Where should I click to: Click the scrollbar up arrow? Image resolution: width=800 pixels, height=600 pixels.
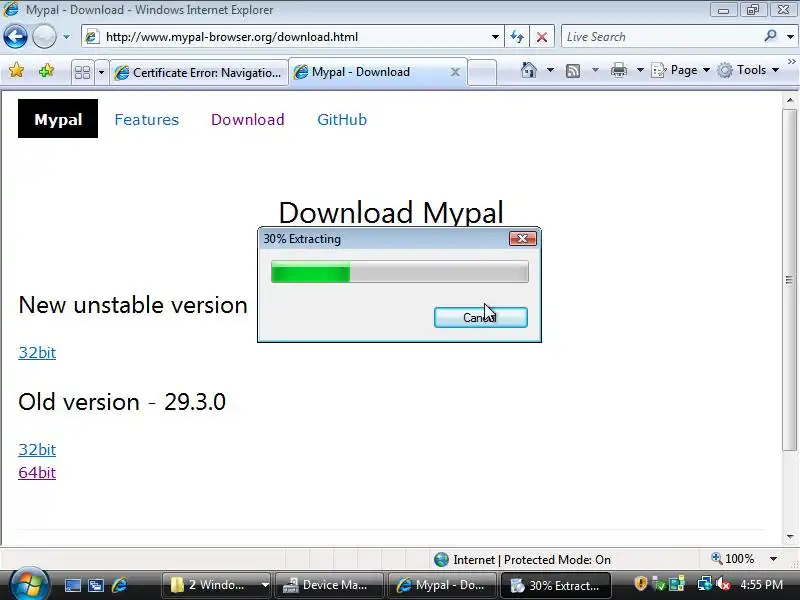pos(790,100)
